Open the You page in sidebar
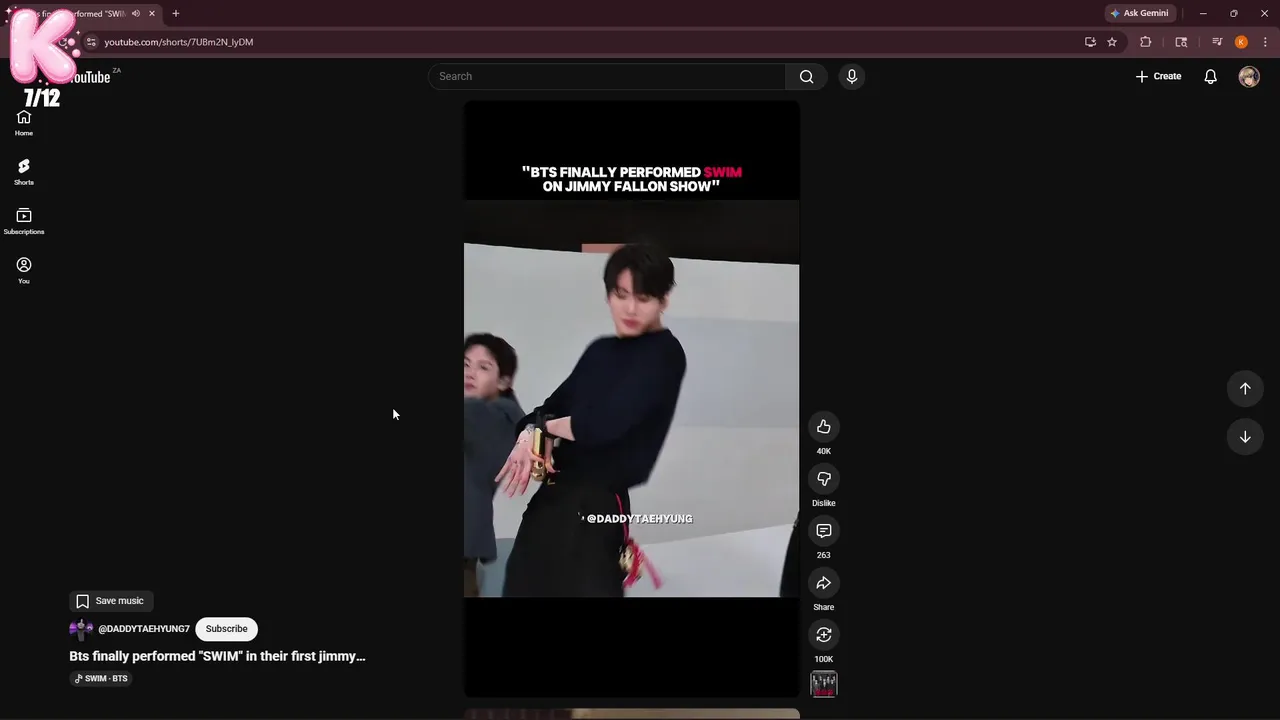Screen dimensions: 1280x720 [x=24, y=270]
